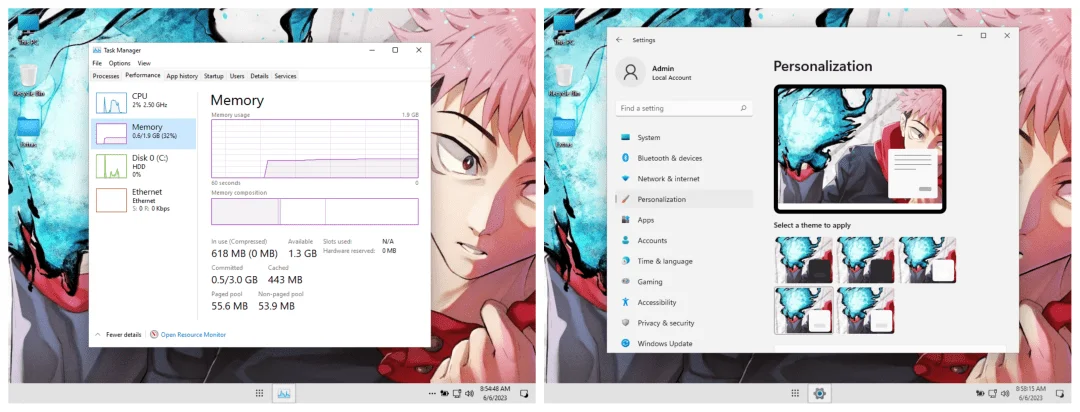Screen dimensions: 1080x412
Task: Open Bluetooth & devices settings
Action: pos(684,158)
